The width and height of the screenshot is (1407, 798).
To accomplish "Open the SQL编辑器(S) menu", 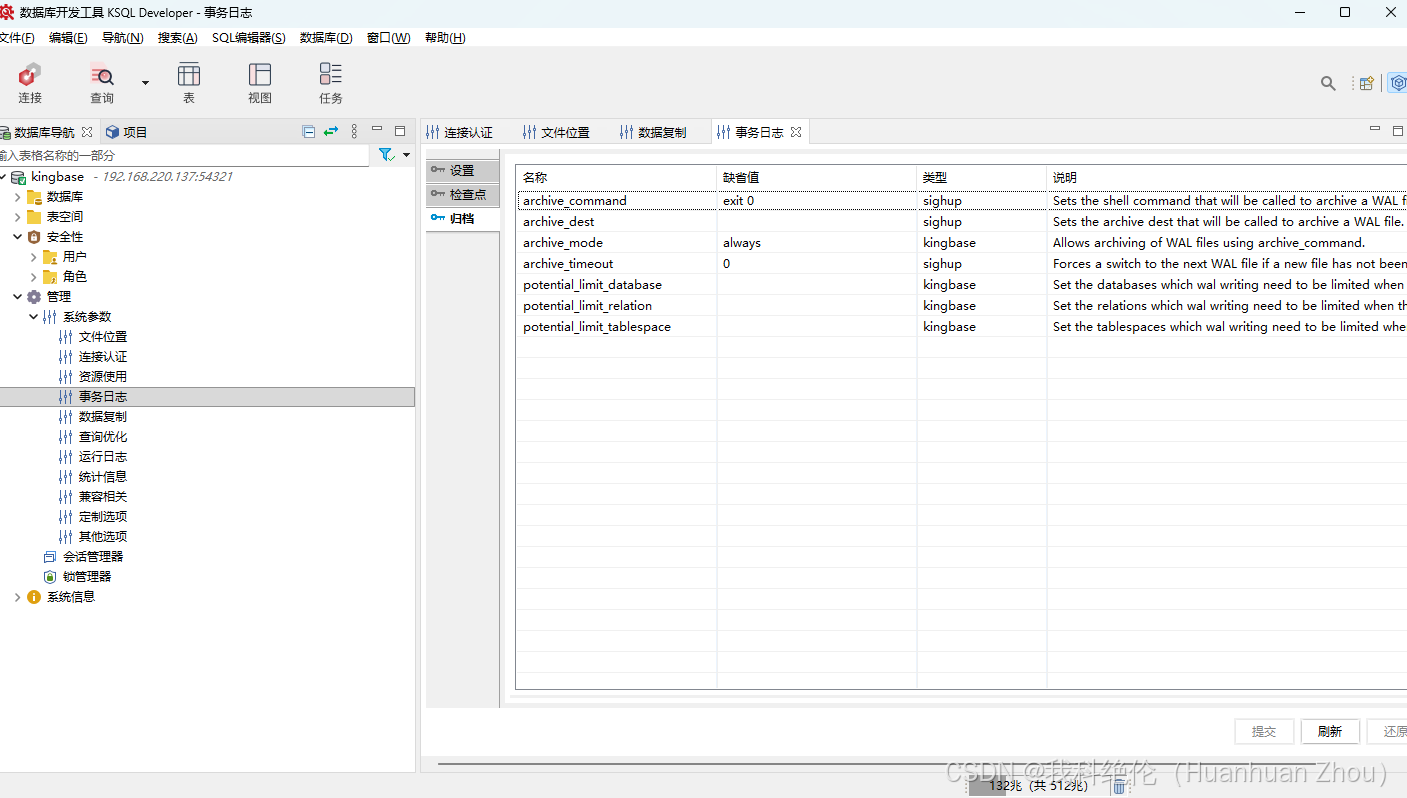I will pyautogui.click(x=249, y=38).
